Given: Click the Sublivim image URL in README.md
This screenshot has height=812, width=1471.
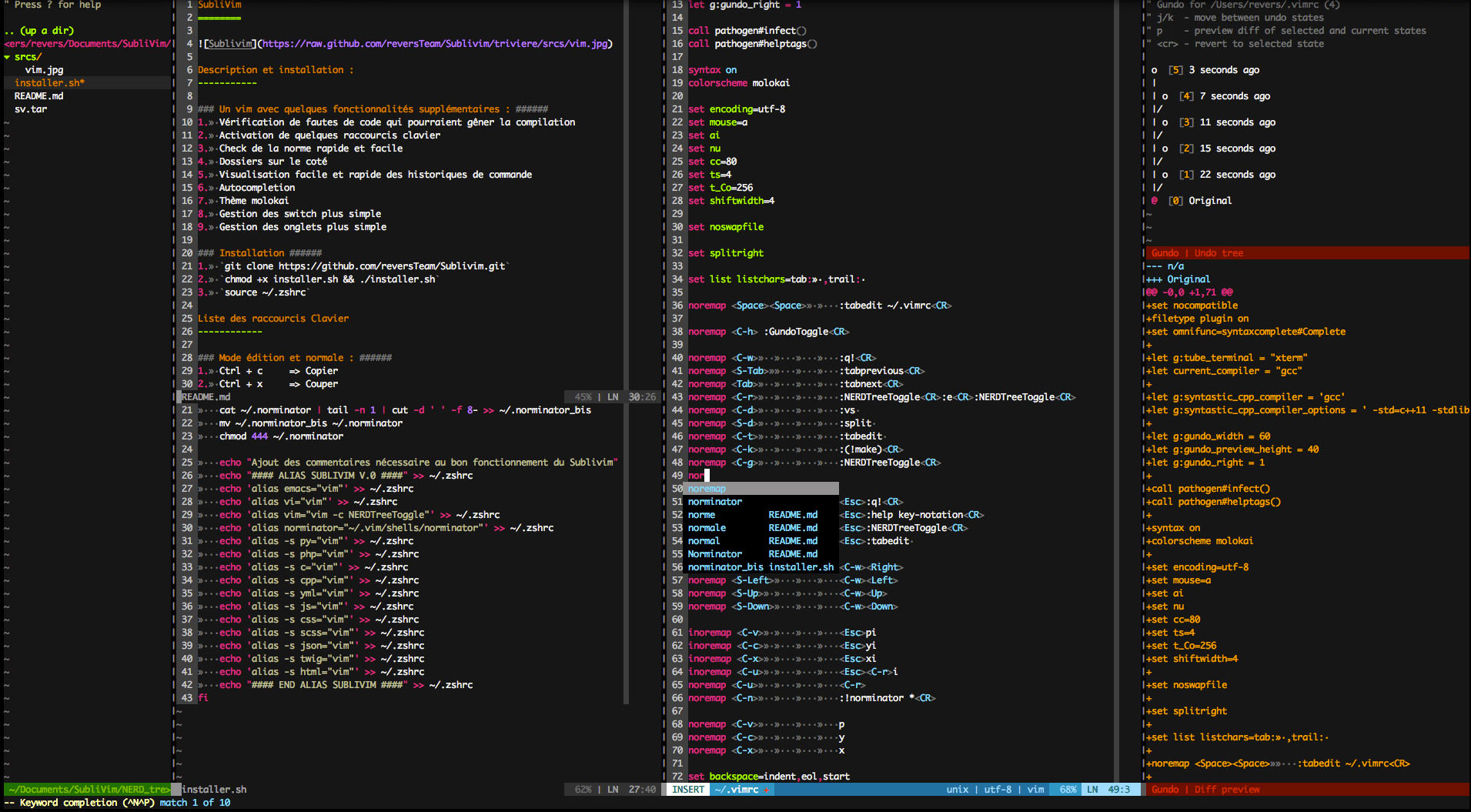Looking at the screenshot, I should click(435, 44).
